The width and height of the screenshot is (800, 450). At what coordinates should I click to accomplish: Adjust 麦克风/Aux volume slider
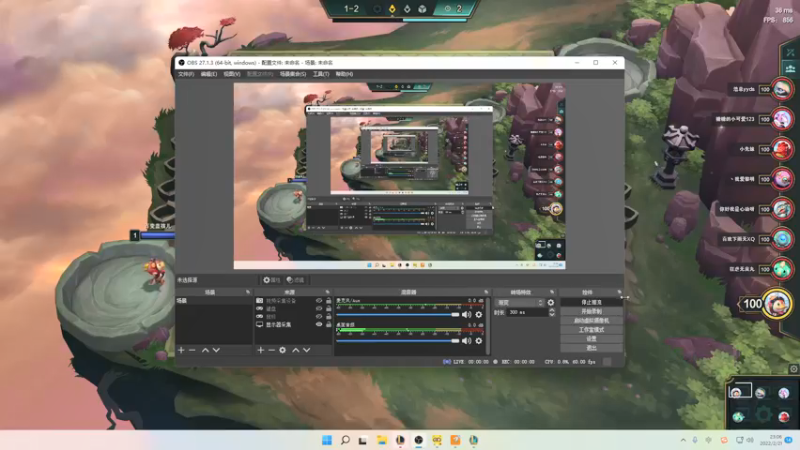[x=397, y=315]
